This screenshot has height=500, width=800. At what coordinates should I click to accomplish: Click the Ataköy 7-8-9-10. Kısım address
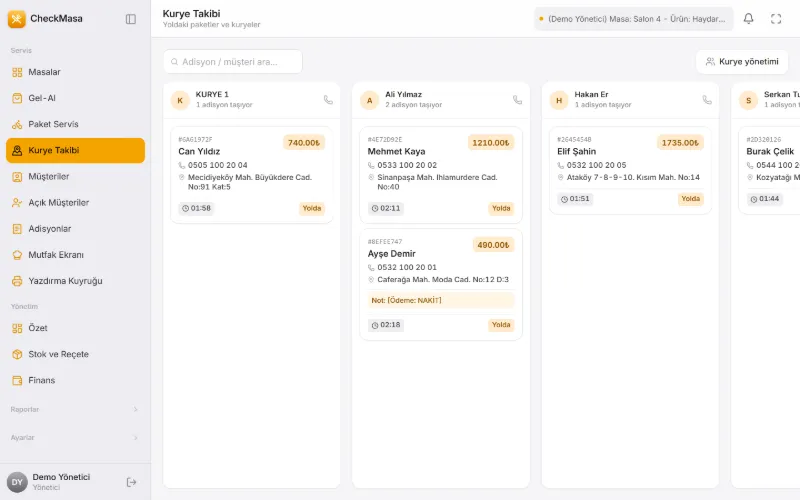(633, 178)
